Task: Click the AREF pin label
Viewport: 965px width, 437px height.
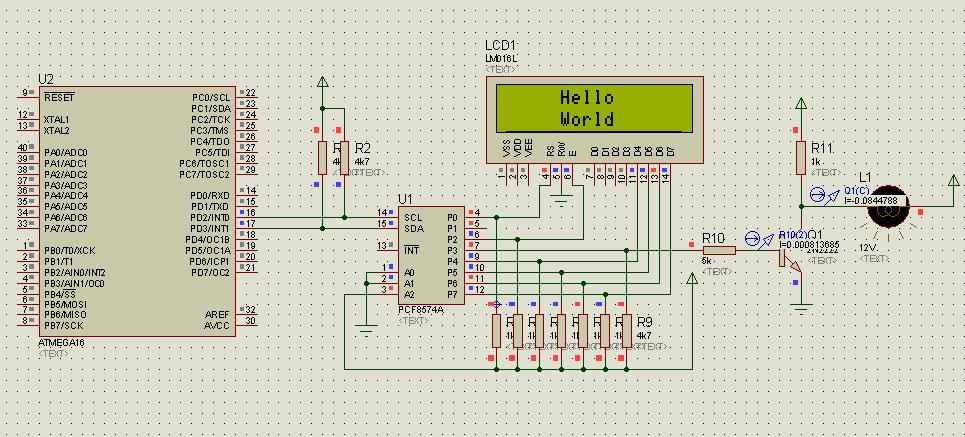Action: 217,315
